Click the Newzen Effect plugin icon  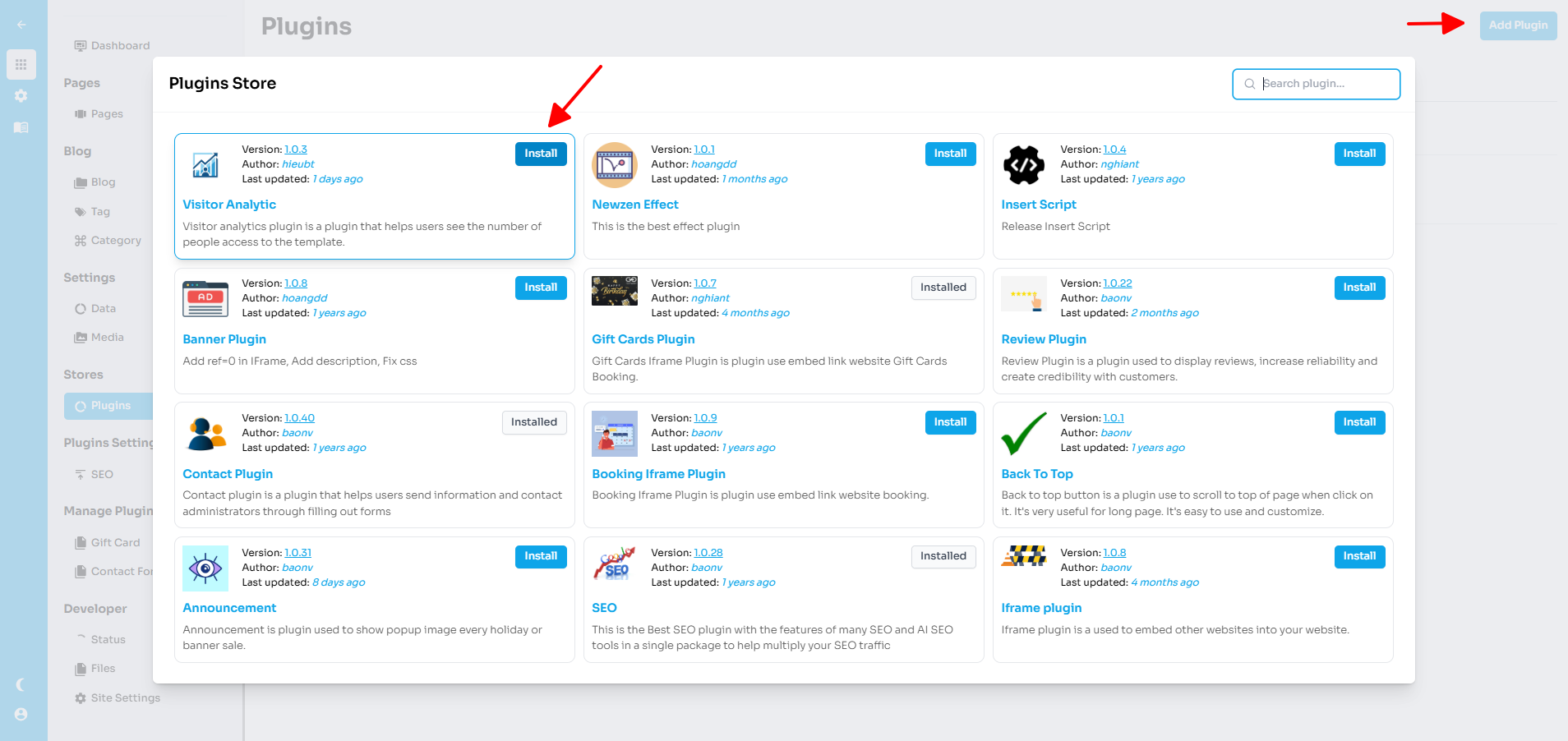615,165
